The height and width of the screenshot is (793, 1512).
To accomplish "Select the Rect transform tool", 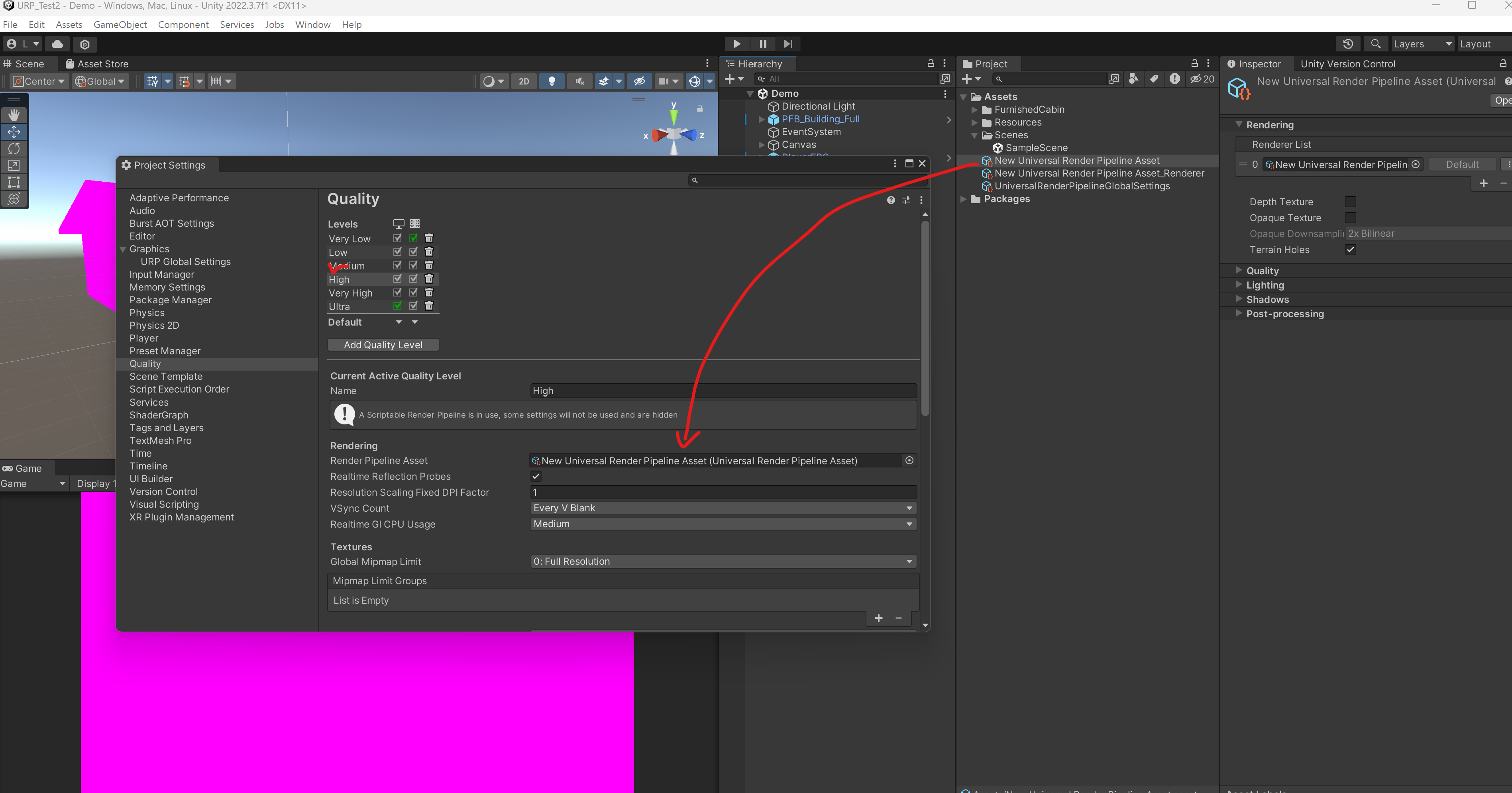I will click(14, 182).
